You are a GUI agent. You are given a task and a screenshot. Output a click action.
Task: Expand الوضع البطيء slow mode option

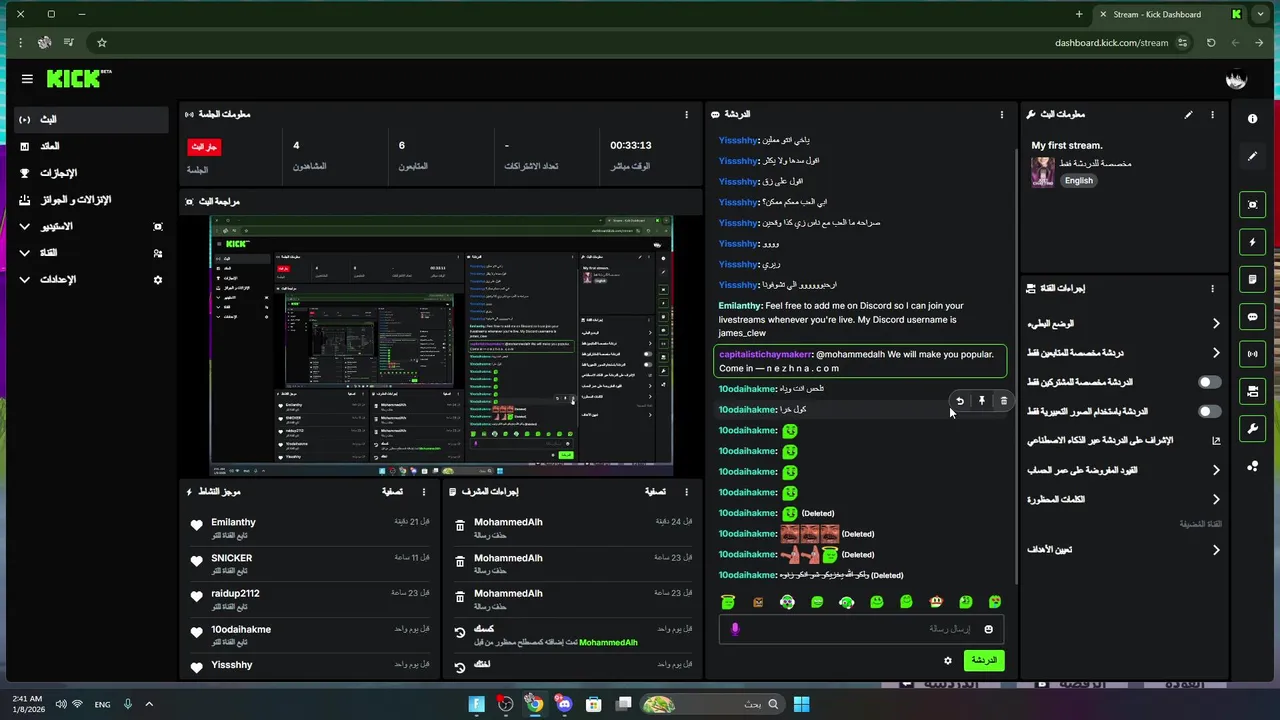(x=1216, y=324)
